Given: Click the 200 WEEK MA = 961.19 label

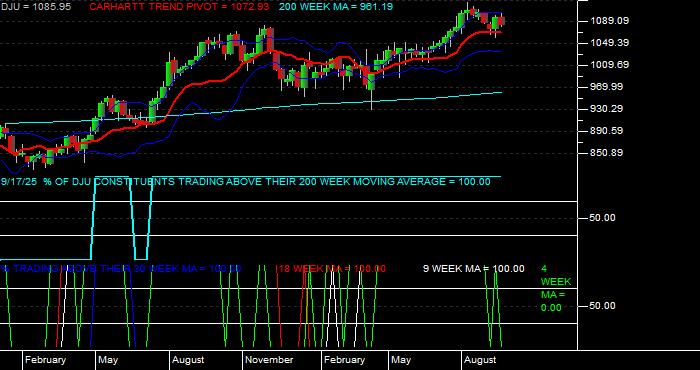Looking at the screenshot, I should (x=336, y=7).
